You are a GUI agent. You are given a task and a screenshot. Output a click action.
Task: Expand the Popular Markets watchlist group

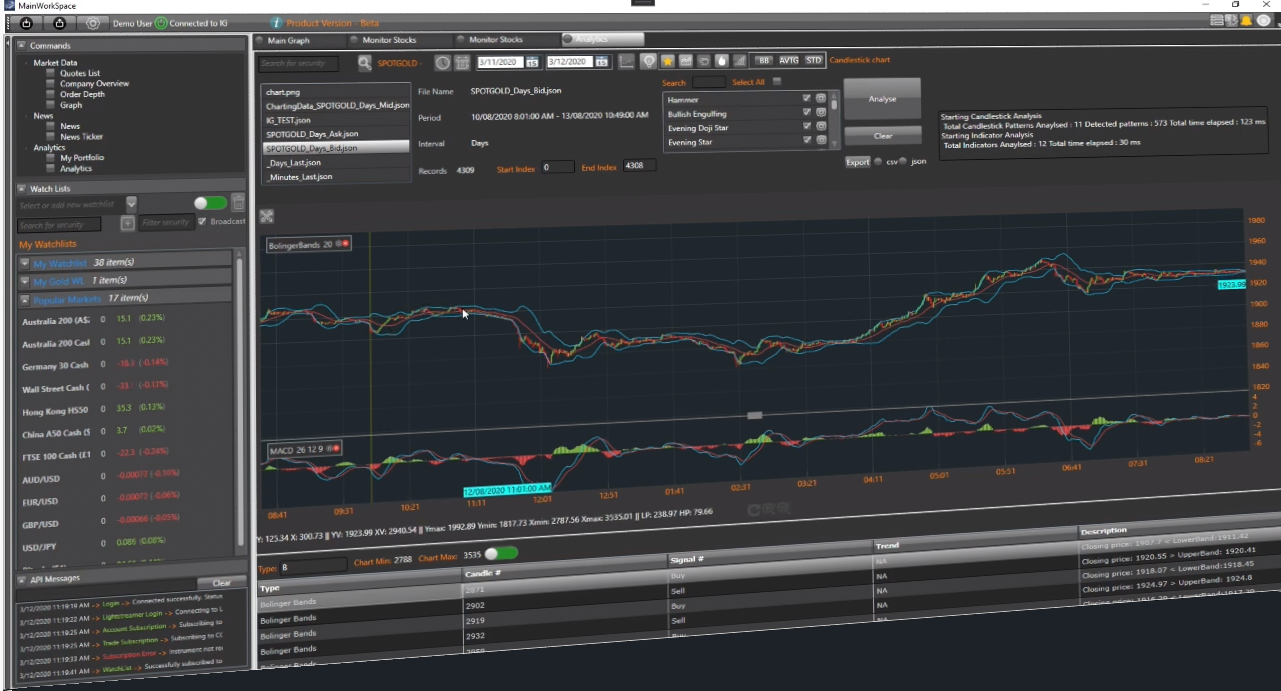coord(25,299)
